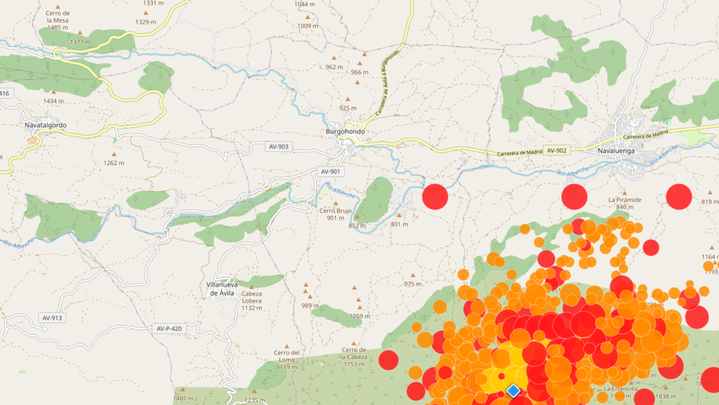719x405 pixels.
Task: Click the 1434 m elevation label
Action: click(x=54, y=101)
